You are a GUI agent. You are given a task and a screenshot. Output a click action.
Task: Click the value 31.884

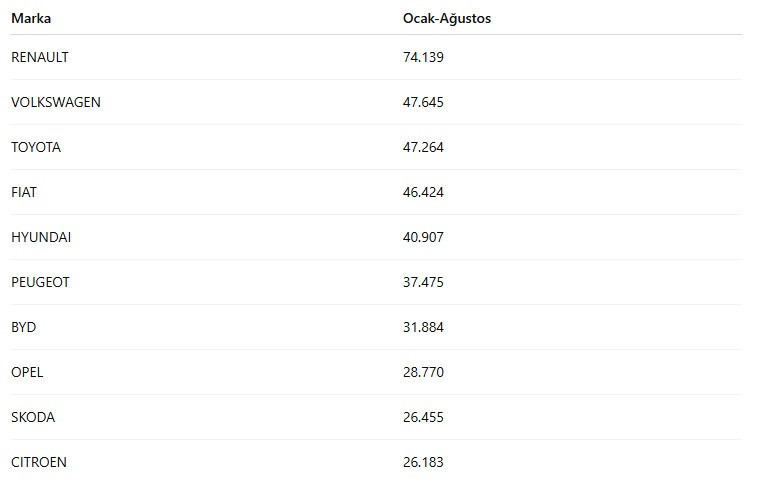pos(423,327)
